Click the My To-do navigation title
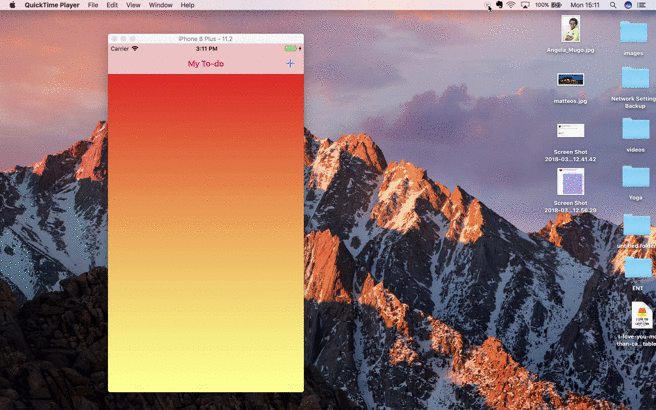This screenshot has height=410, width=656. point(205,64)
